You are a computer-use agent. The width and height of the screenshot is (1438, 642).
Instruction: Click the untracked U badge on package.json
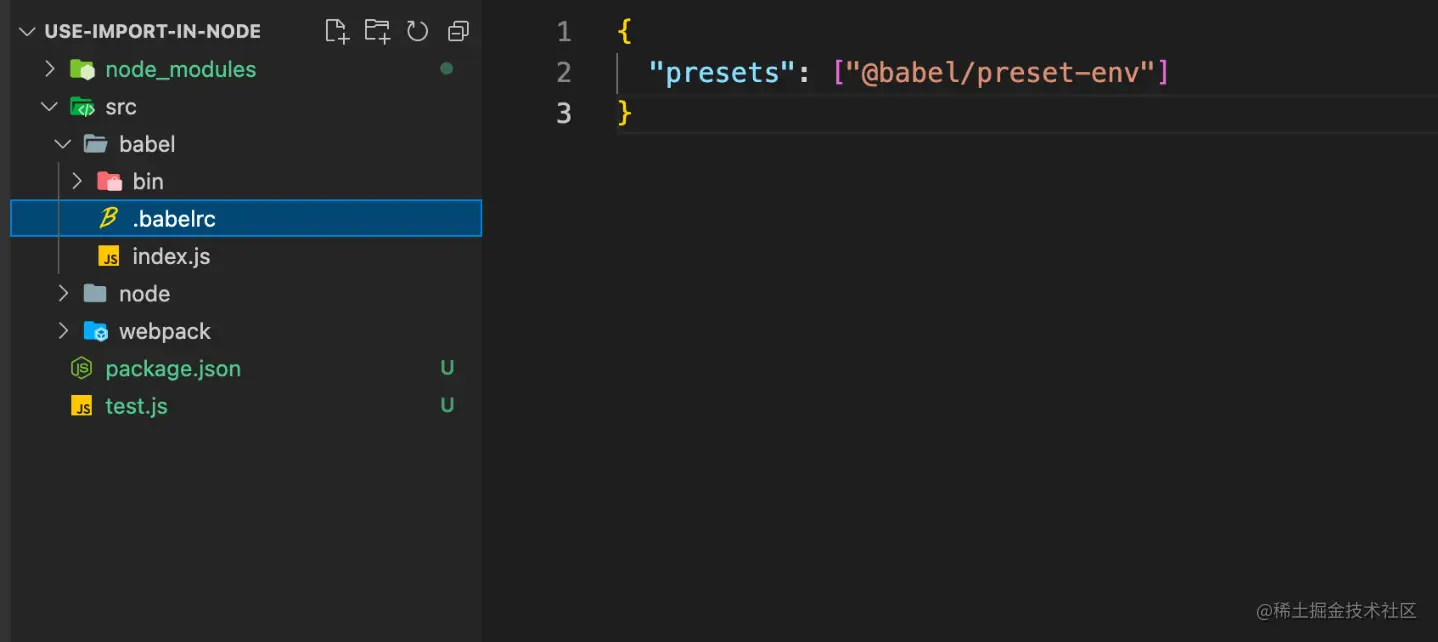[x=447, y=368]
